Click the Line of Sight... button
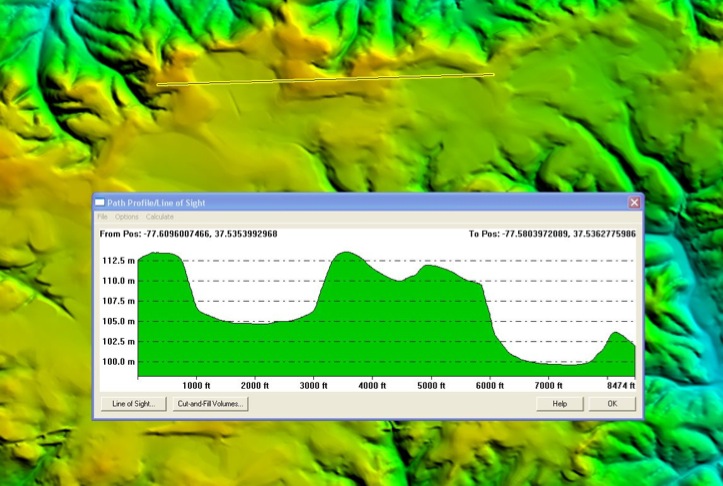This screenshot has width=723, height=486. (133, 404)
